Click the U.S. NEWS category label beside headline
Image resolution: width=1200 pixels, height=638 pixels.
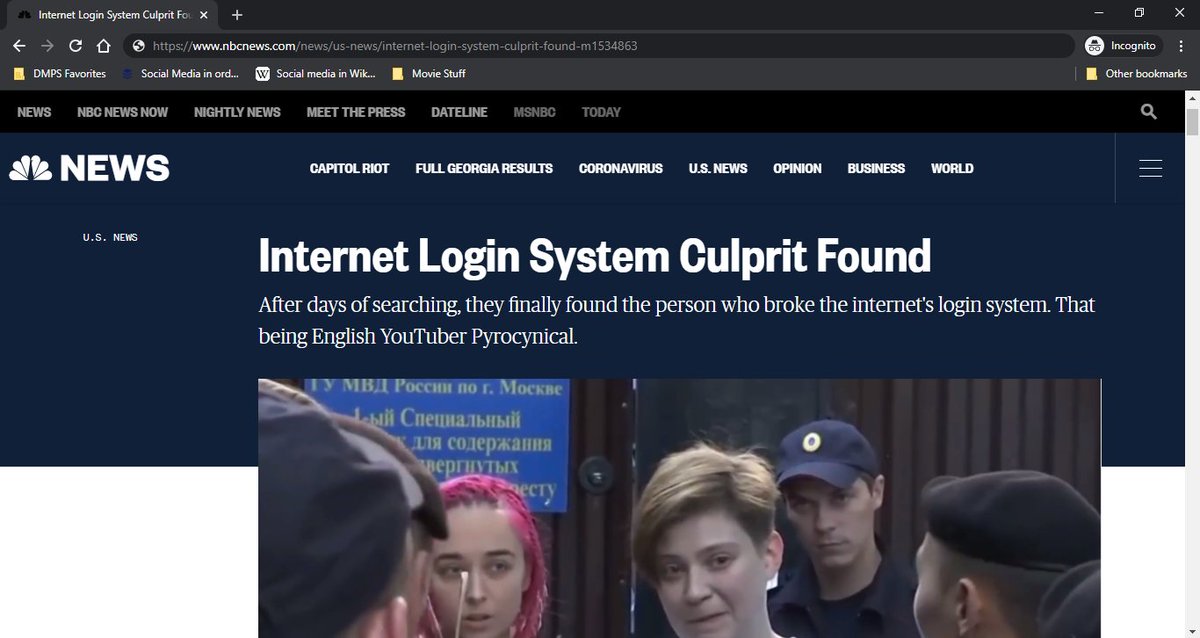(110, 237)
